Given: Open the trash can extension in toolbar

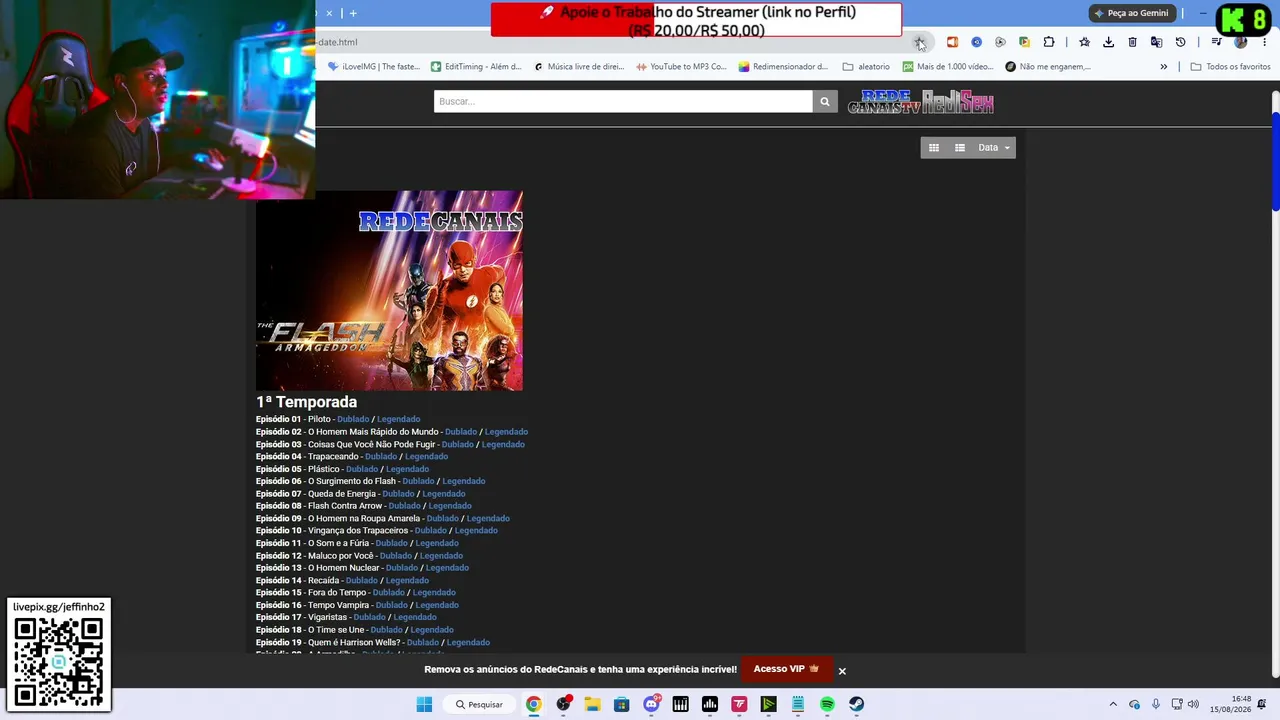Looking at the screenshot, I should pos(1132,42).
